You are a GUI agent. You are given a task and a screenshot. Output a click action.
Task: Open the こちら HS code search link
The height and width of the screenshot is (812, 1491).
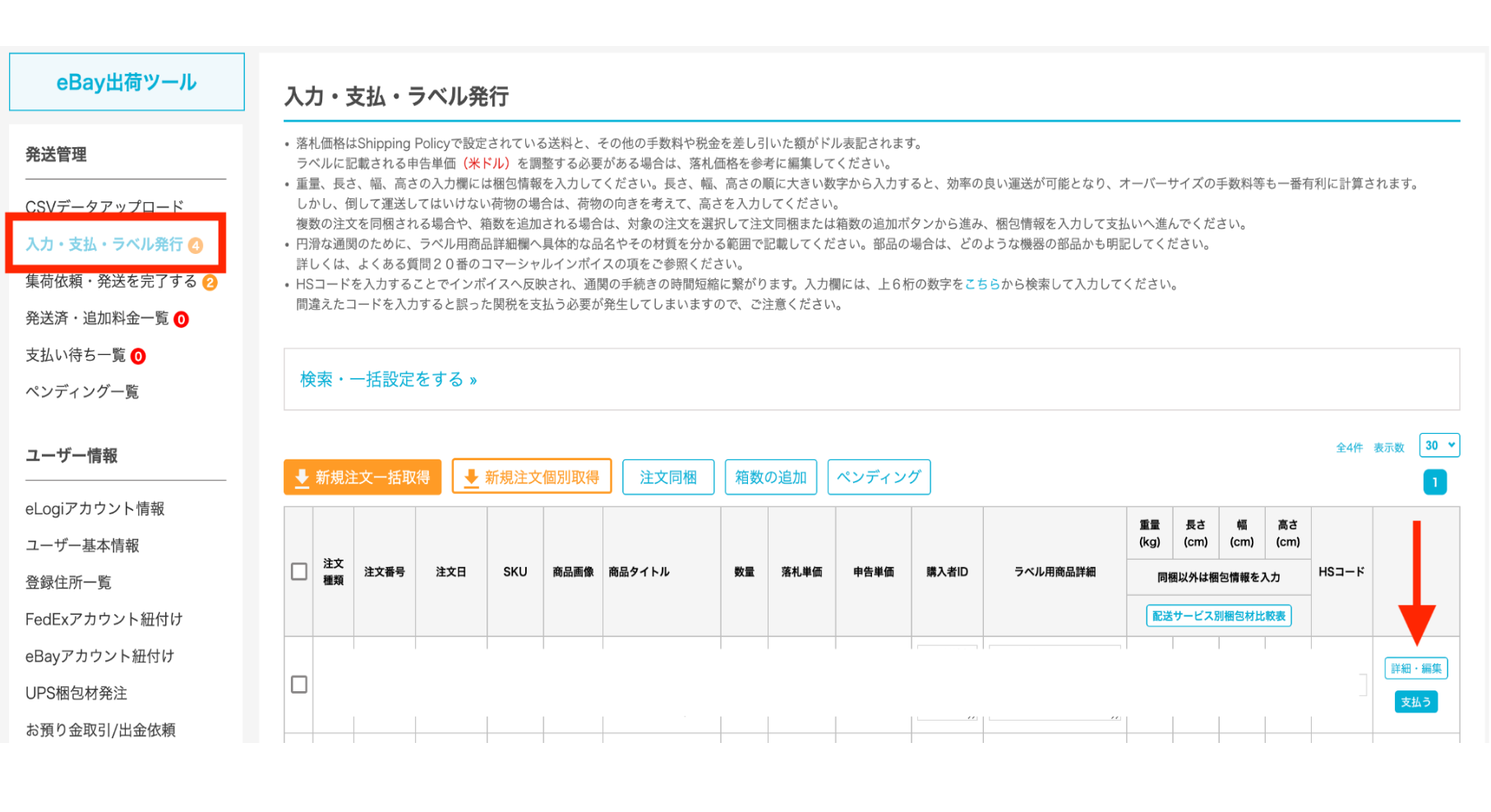(x=981, y=284)
